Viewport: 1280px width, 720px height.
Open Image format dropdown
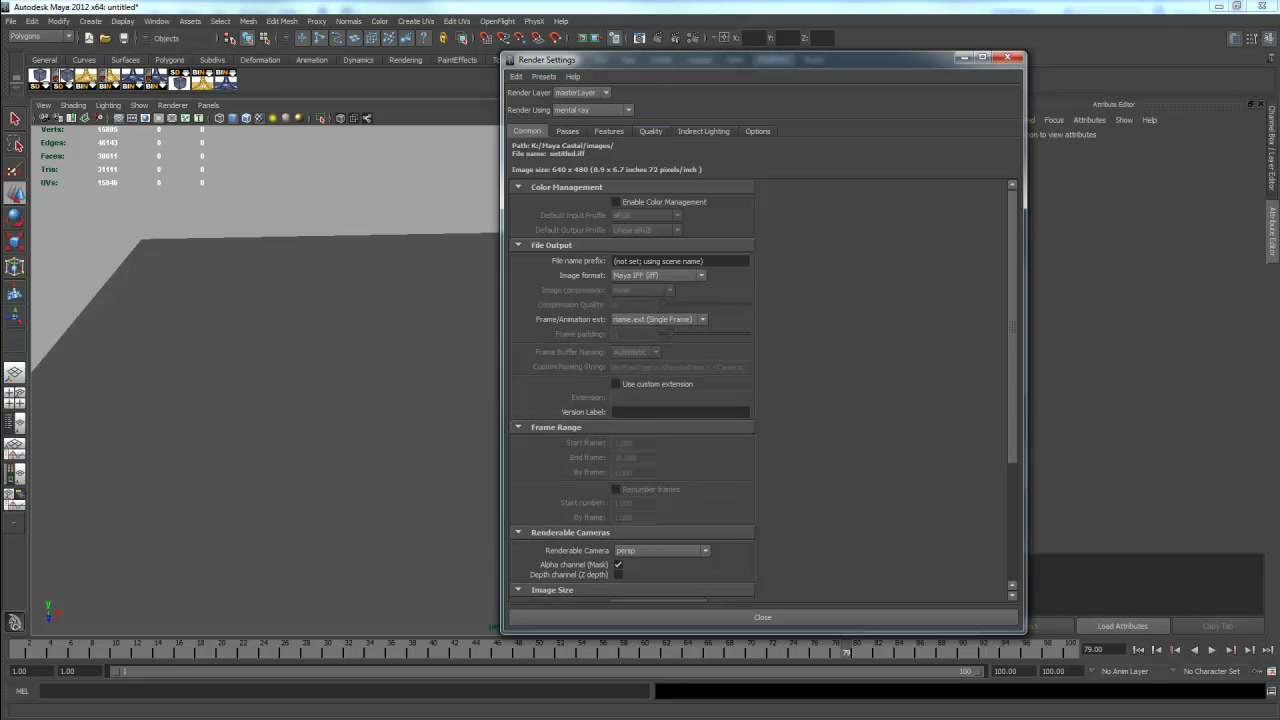658,275
